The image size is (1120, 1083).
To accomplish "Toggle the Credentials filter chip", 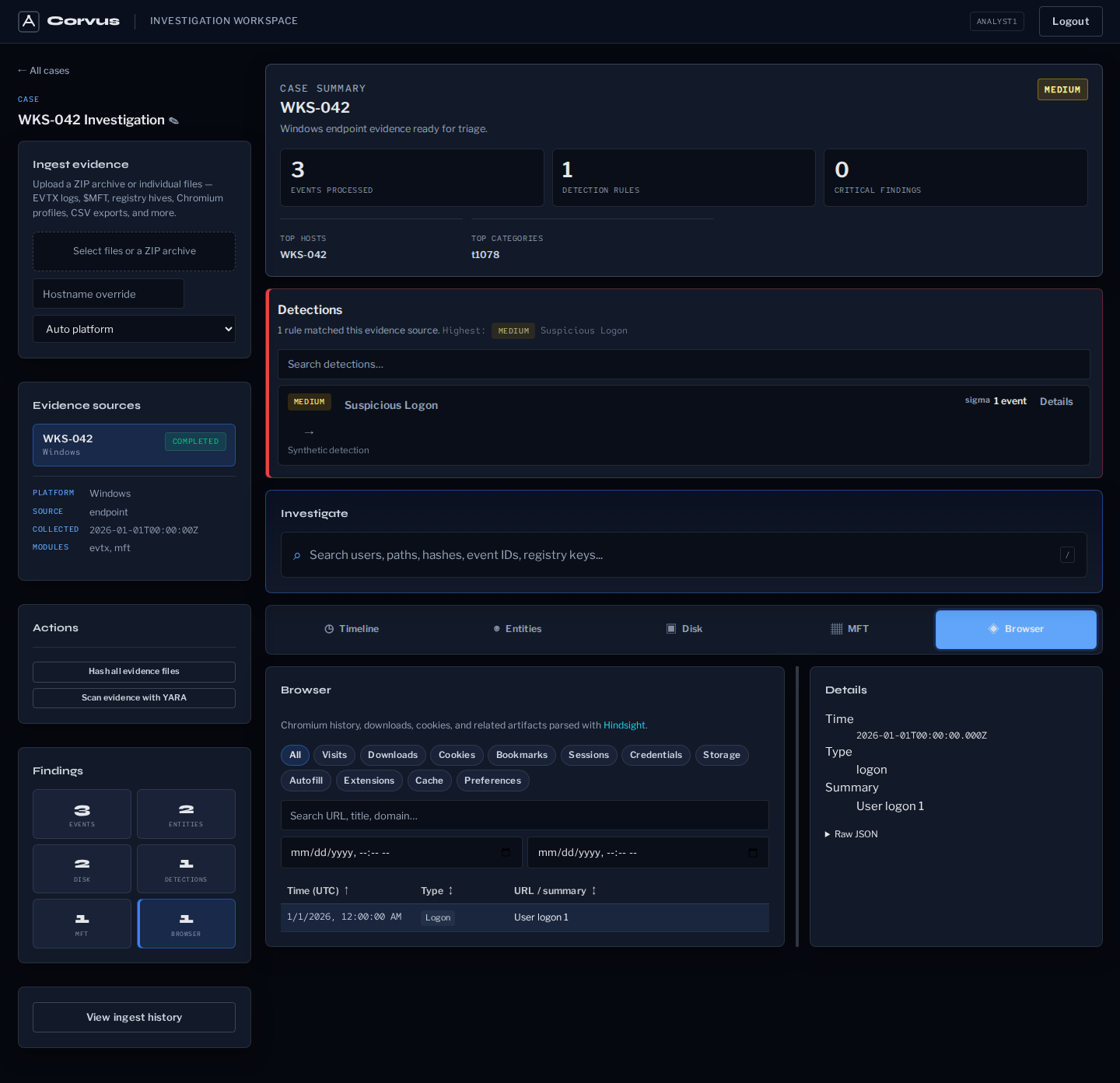I will point(656,755).
